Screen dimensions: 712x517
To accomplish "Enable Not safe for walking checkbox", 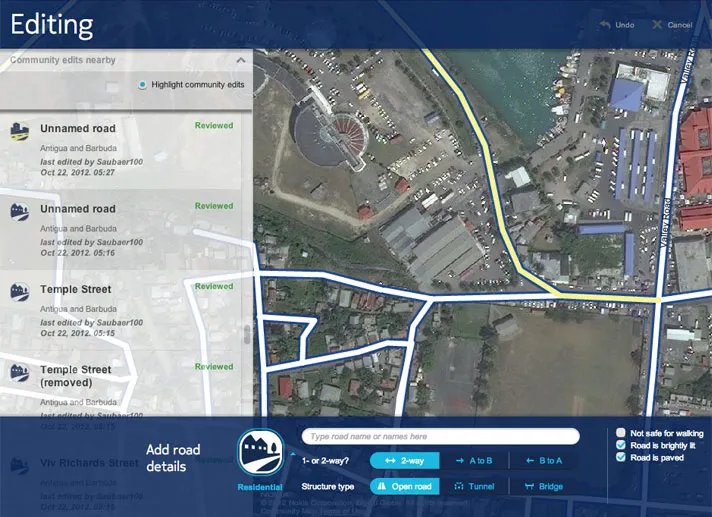I will coord(621,433).
